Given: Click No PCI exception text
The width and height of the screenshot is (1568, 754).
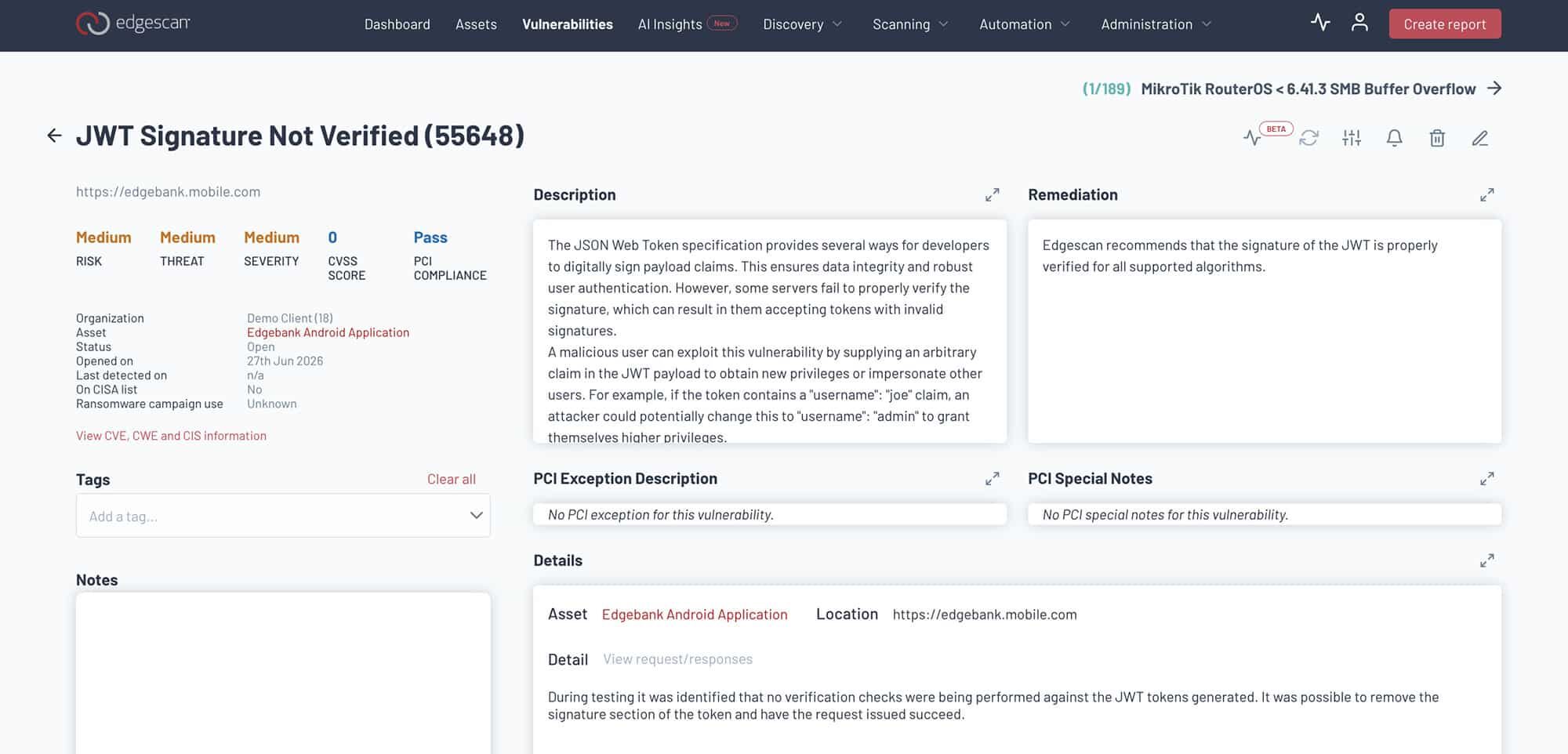Looking at the screenshot, I should [661, 514].
